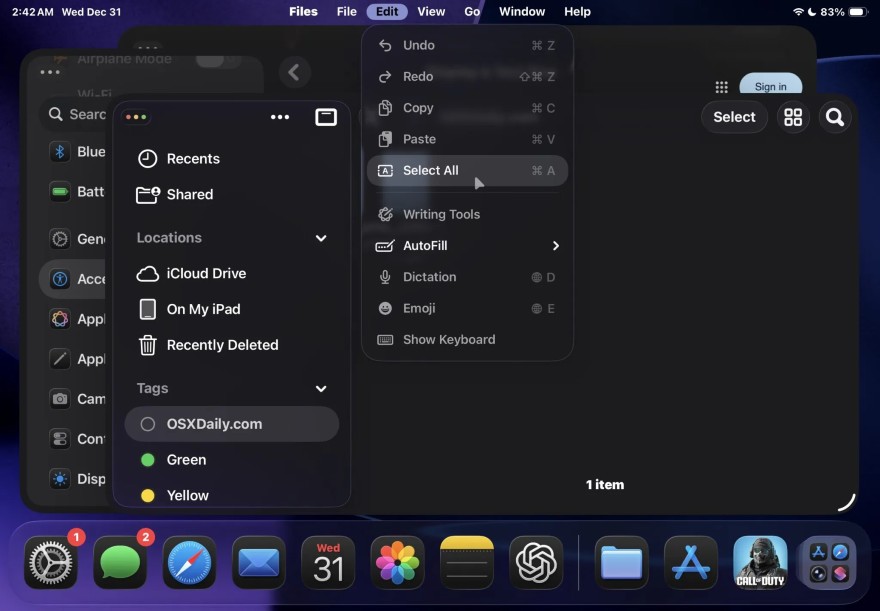This screenshot has height=611, width=880.
Task: Collapse the Locations section chevron
Action: click(x=321, y=238)
